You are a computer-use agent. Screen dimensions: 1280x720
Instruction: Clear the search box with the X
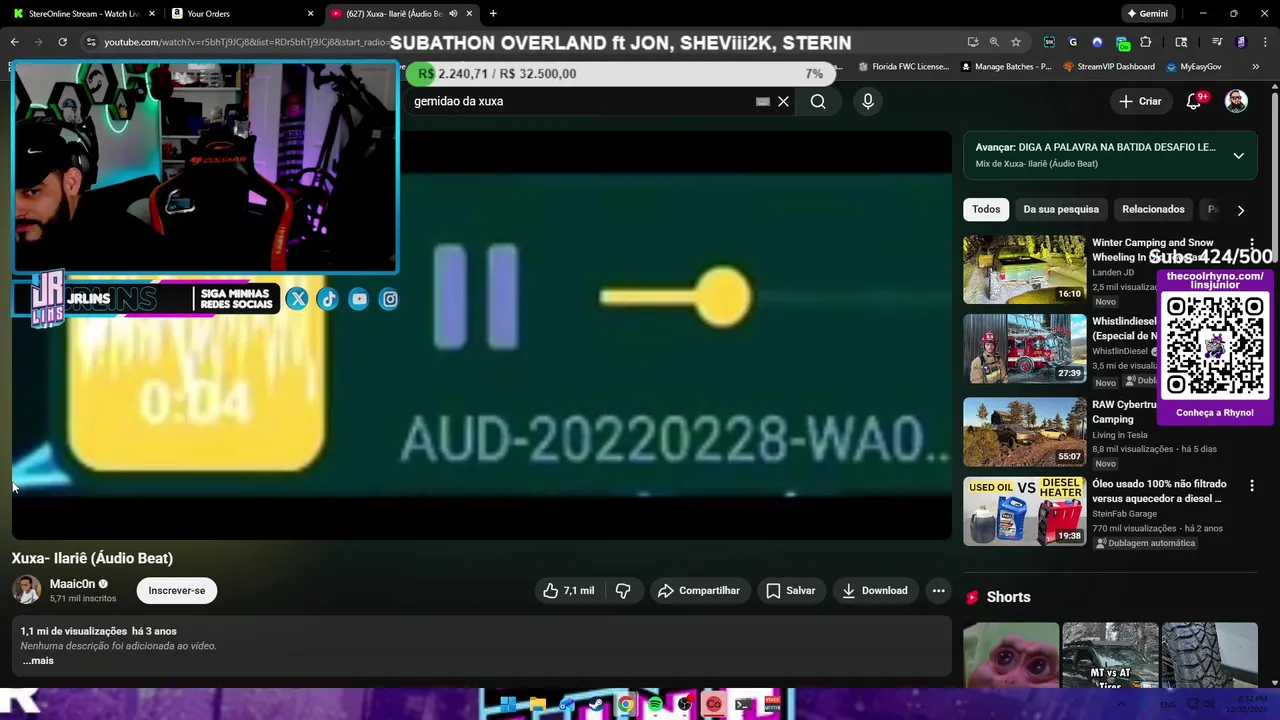click(783, 101)
